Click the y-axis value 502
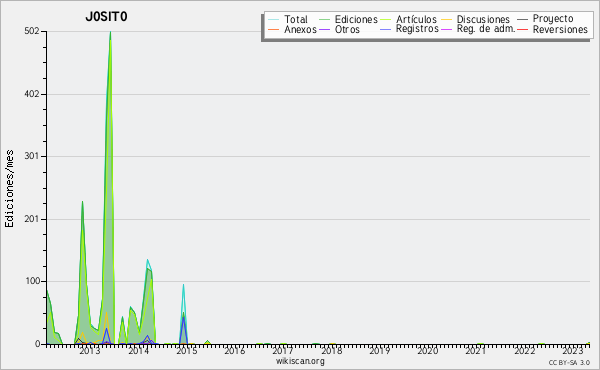Viewport: 600px width, 370px height. [x=32, y=31]
